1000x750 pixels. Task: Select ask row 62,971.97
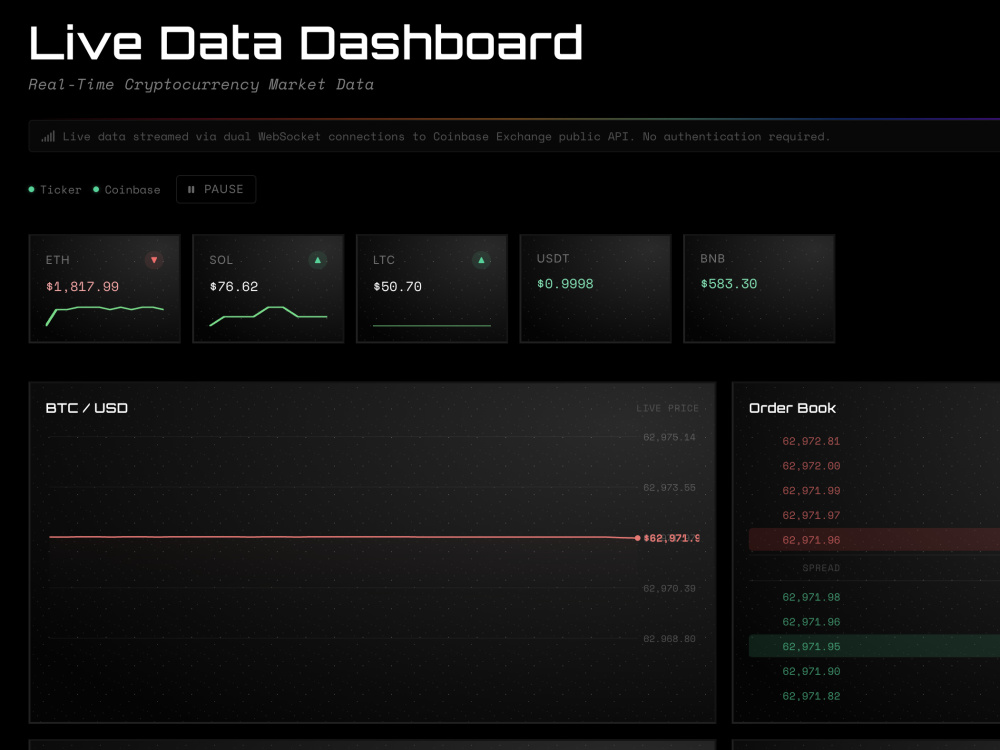coord(874,515)
